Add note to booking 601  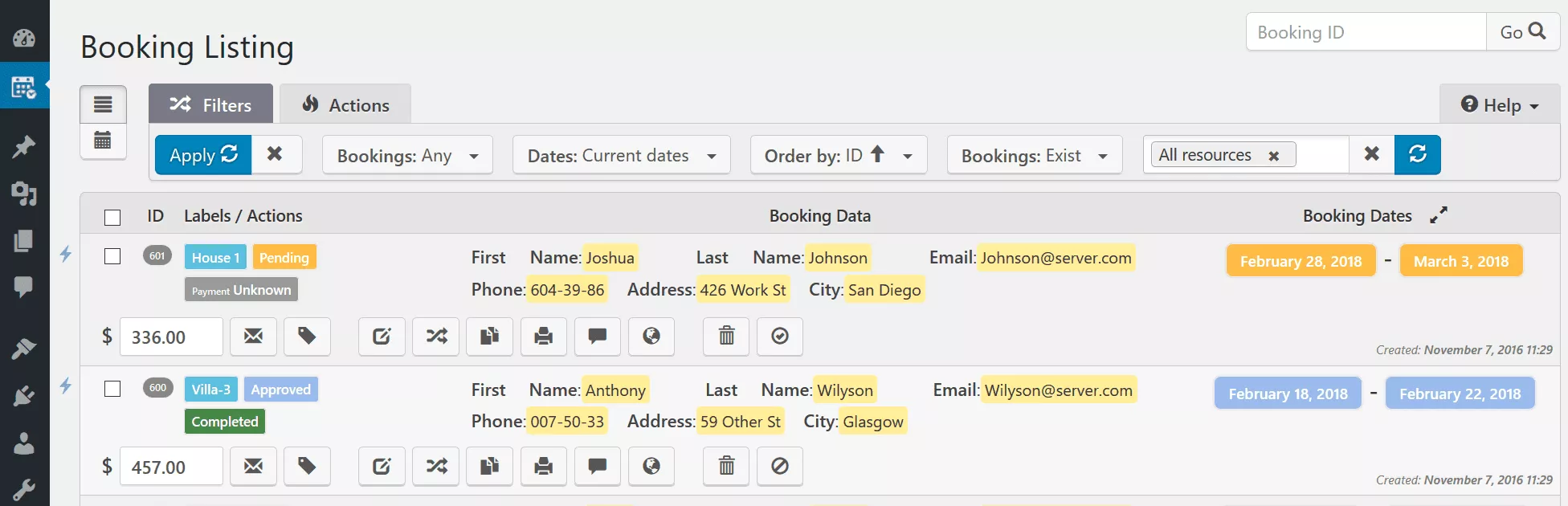598,336
